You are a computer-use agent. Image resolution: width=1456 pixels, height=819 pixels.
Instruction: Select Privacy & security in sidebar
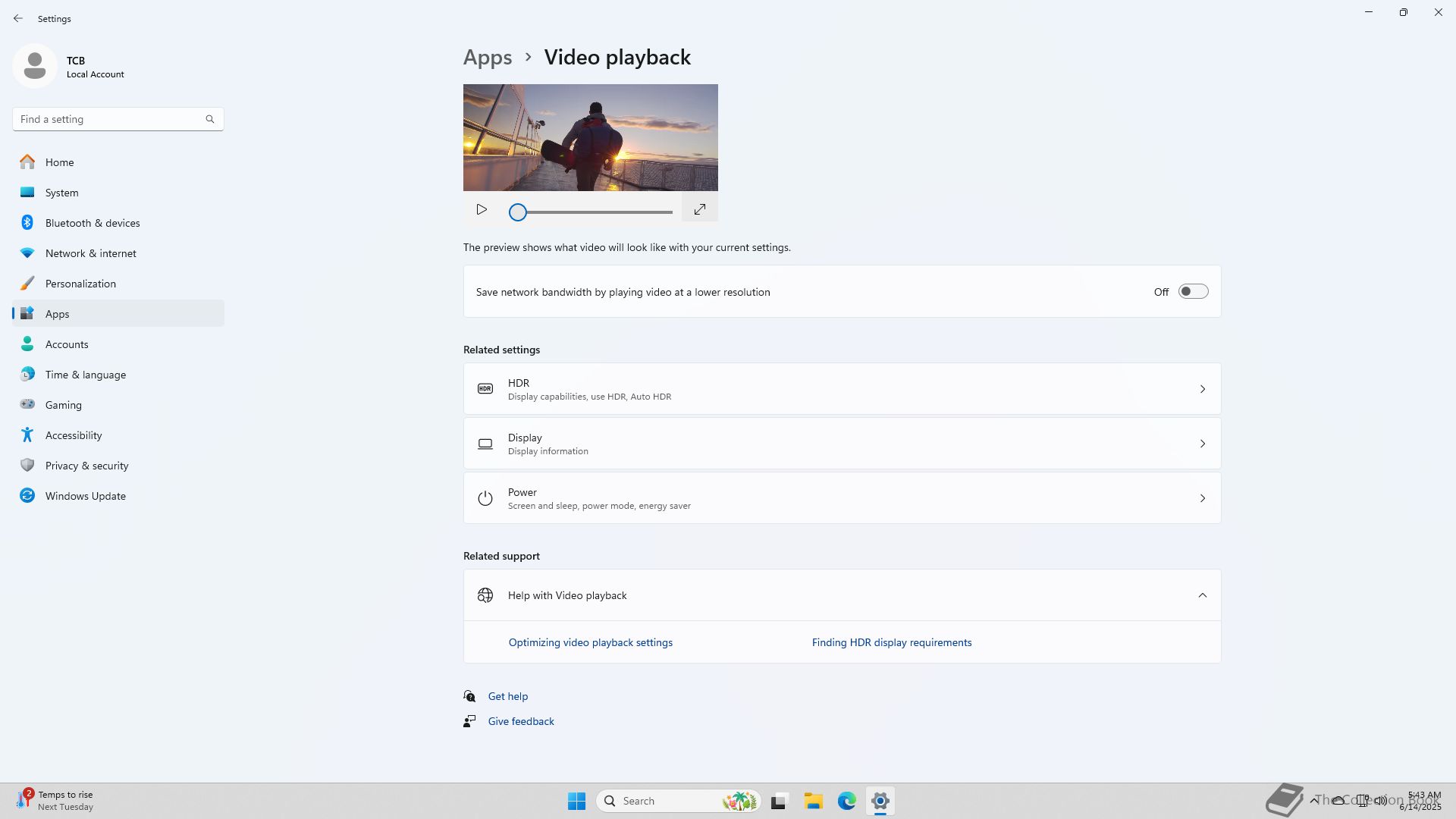(x=86, y=466)
